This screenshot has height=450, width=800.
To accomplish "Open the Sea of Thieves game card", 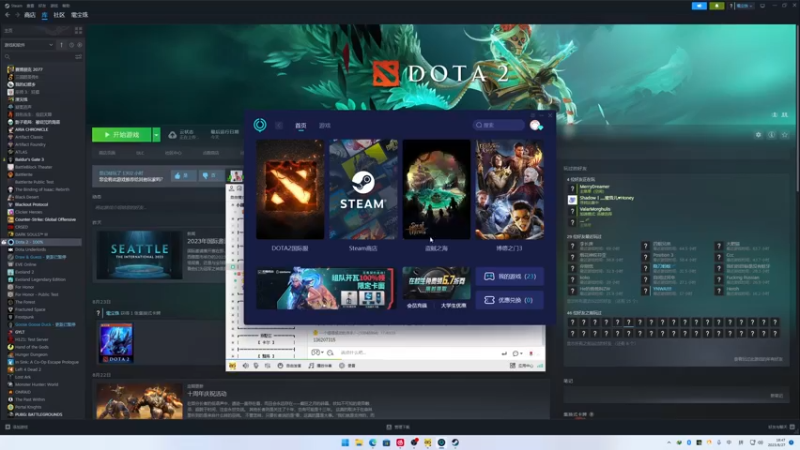I will point(436,190).
